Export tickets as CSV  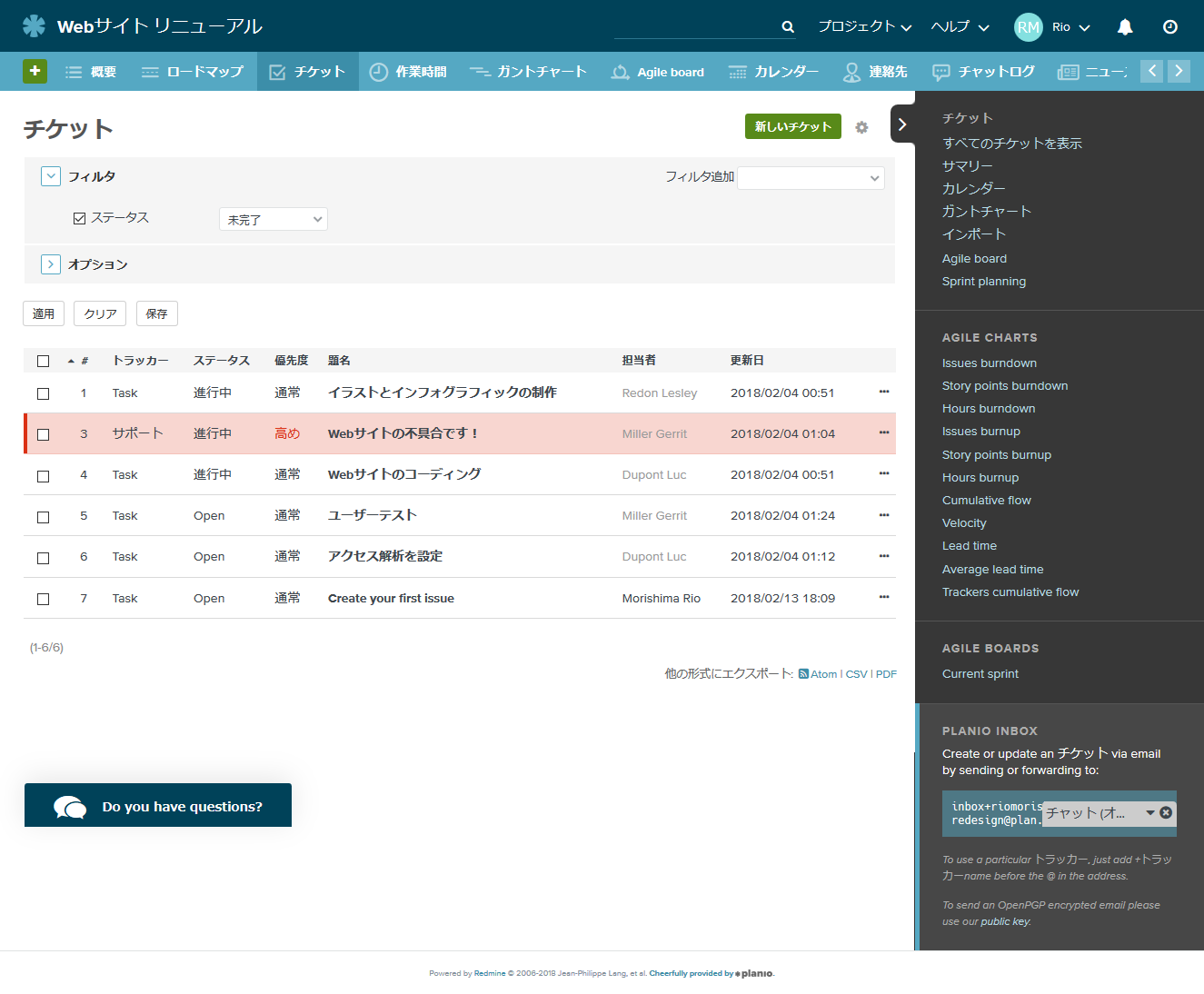pyautogui.click(x=856, y=674)
